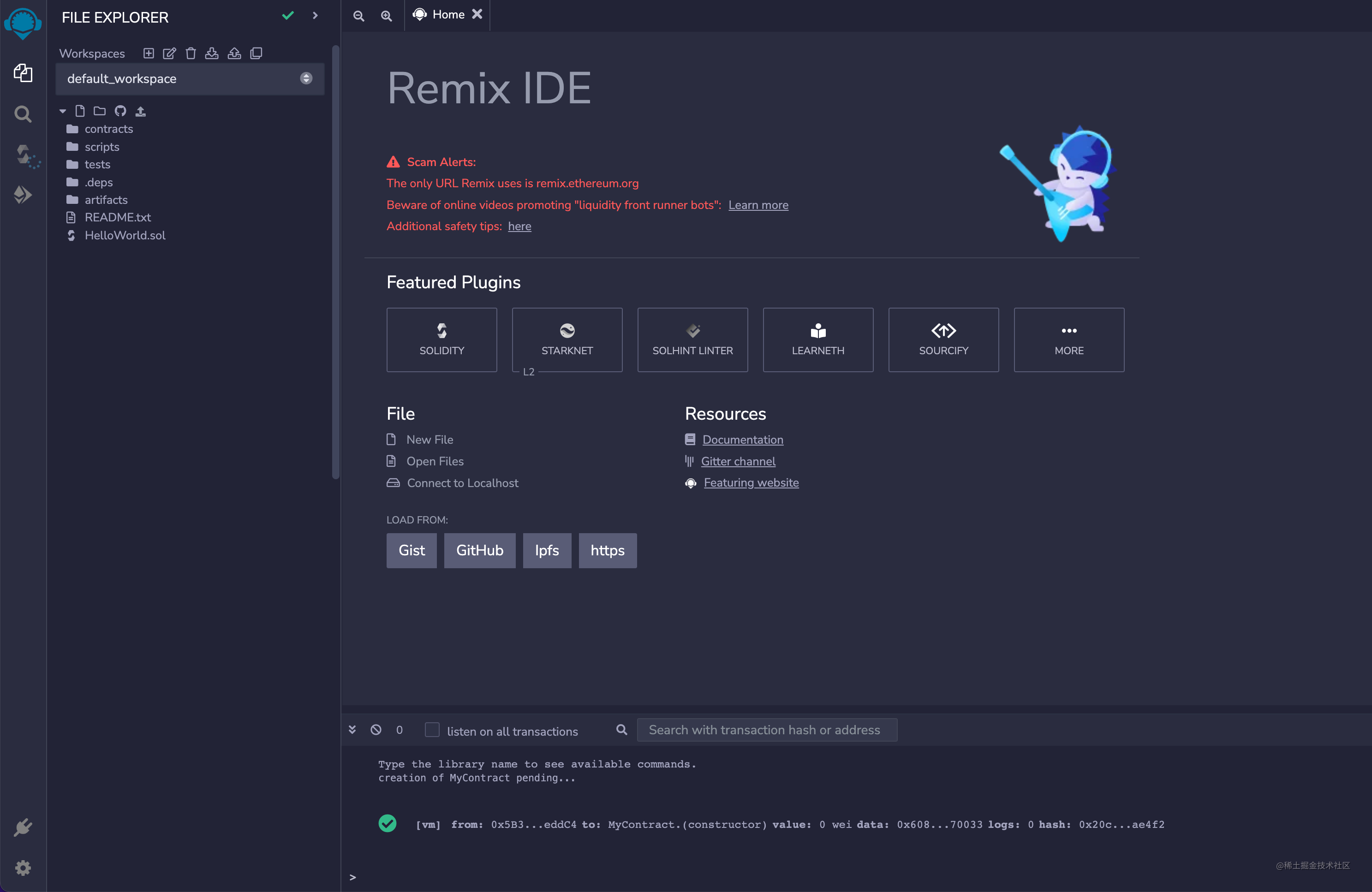This screenshot has width=1372, height=892.
Task: Create a new file using the file icon
Action: (x=79, y=111)
